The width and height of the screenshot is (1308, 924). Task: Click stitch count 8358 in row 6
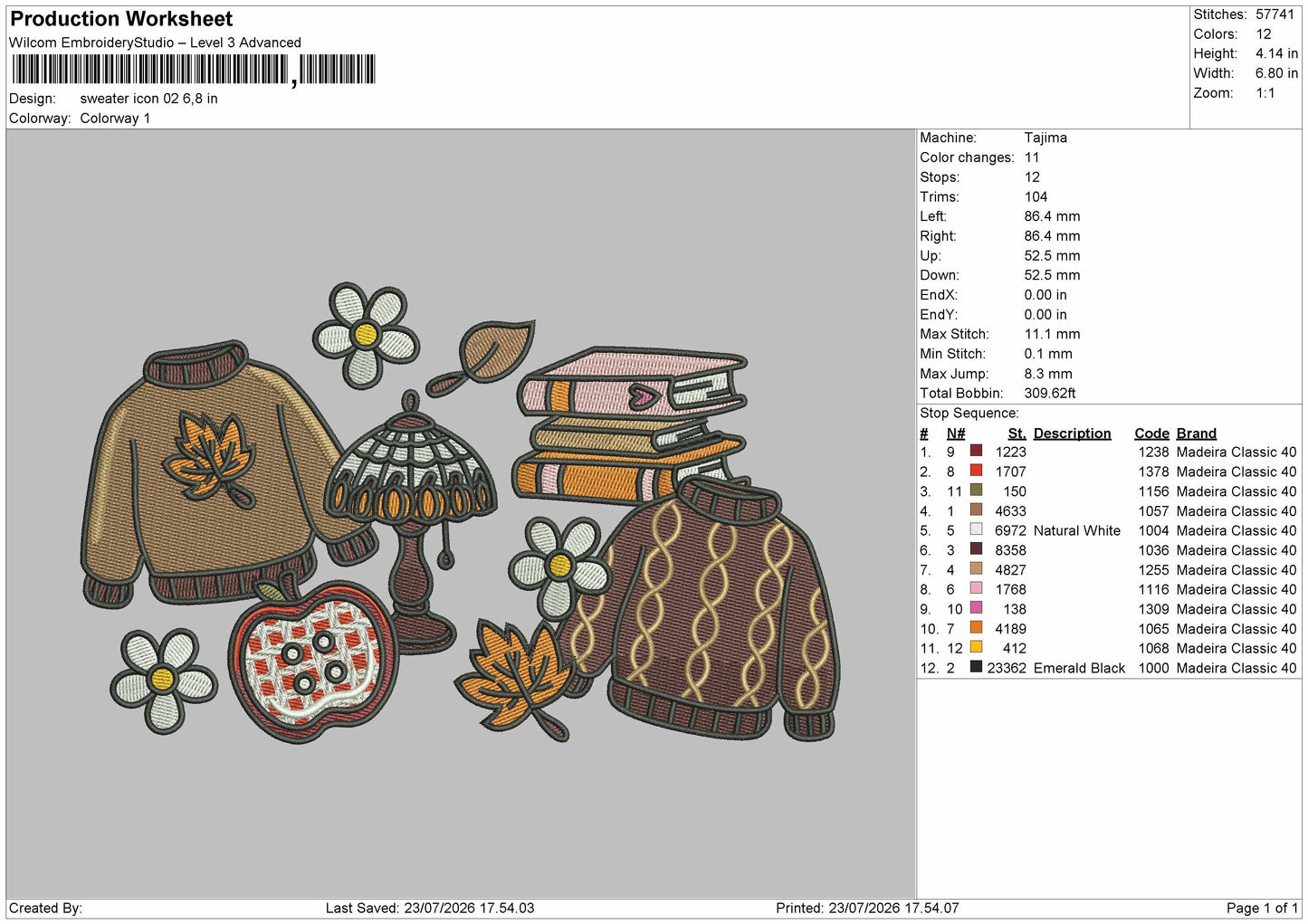pyautogui.click(x=1010, y=550)
